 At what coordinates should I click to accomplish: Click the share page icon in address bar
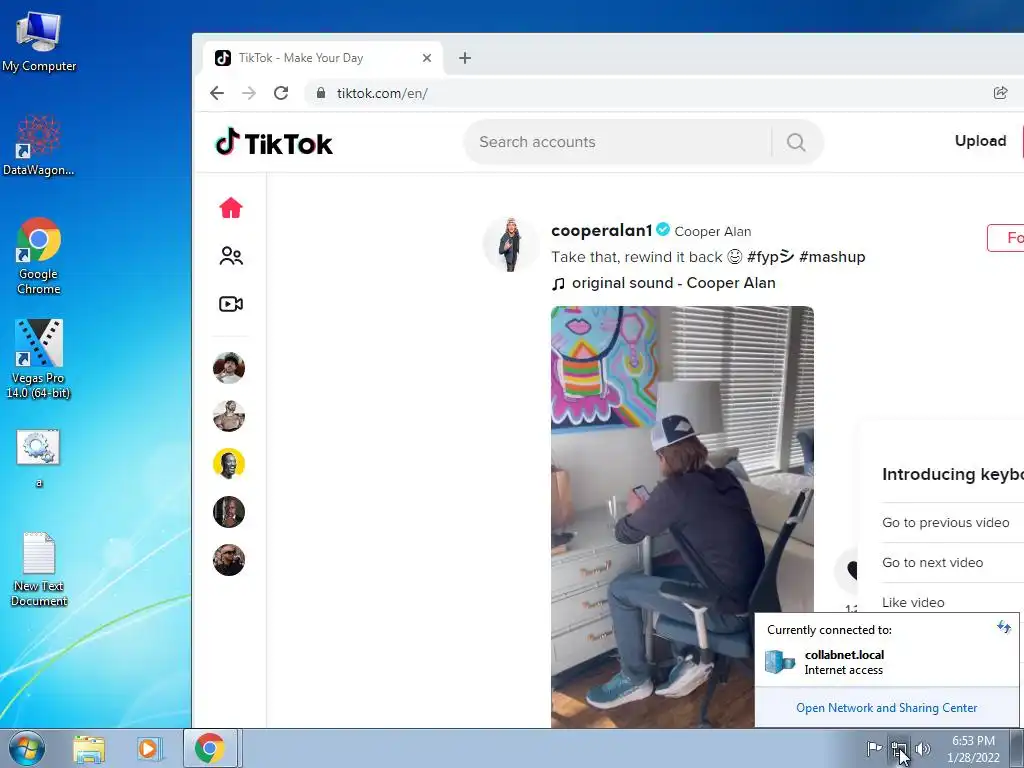tap(1000, 93)
